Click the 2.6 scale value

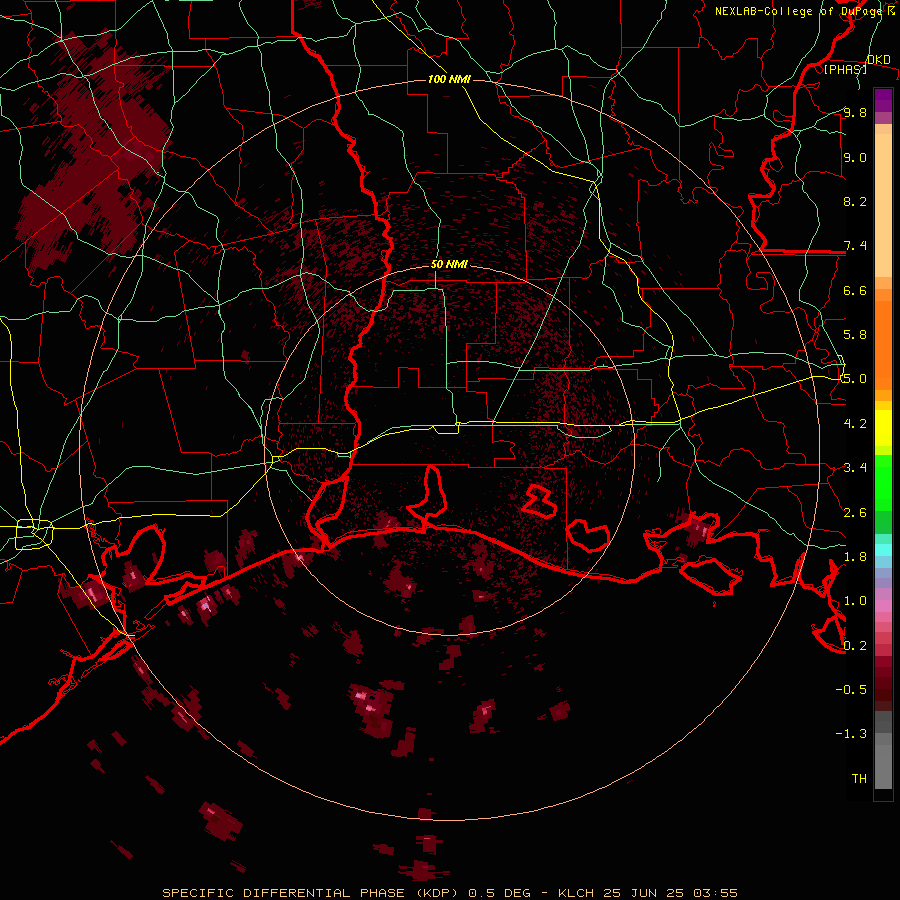click(855, 513)
